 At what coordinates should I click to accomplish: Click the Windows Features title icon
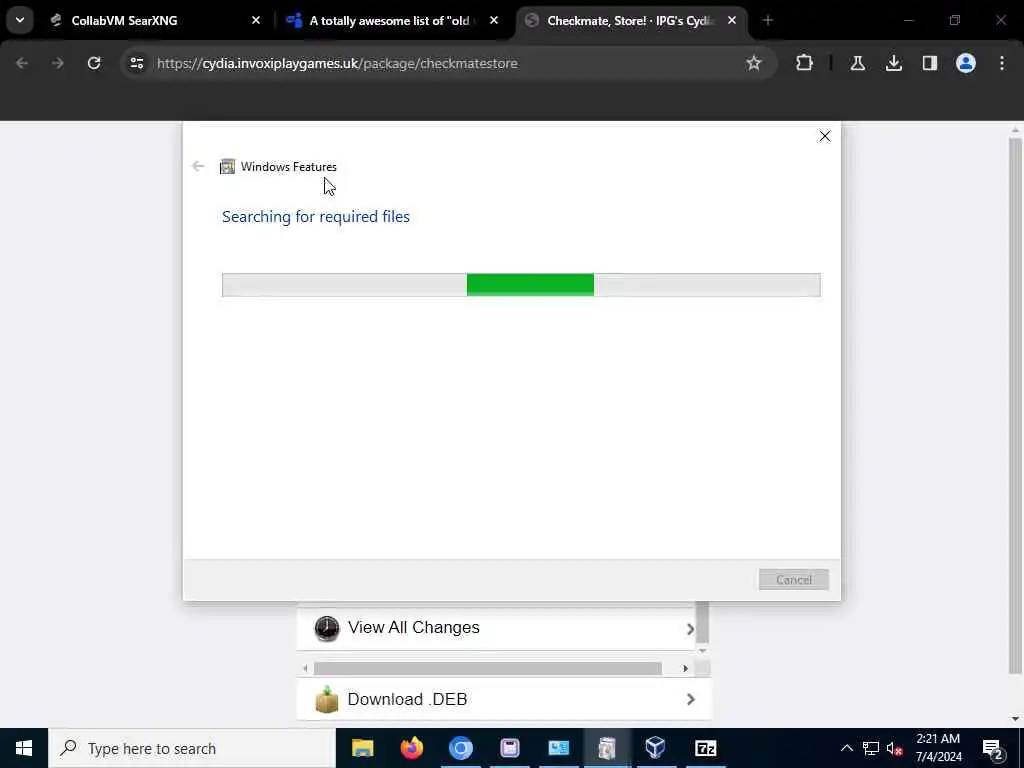click(227, 167)
